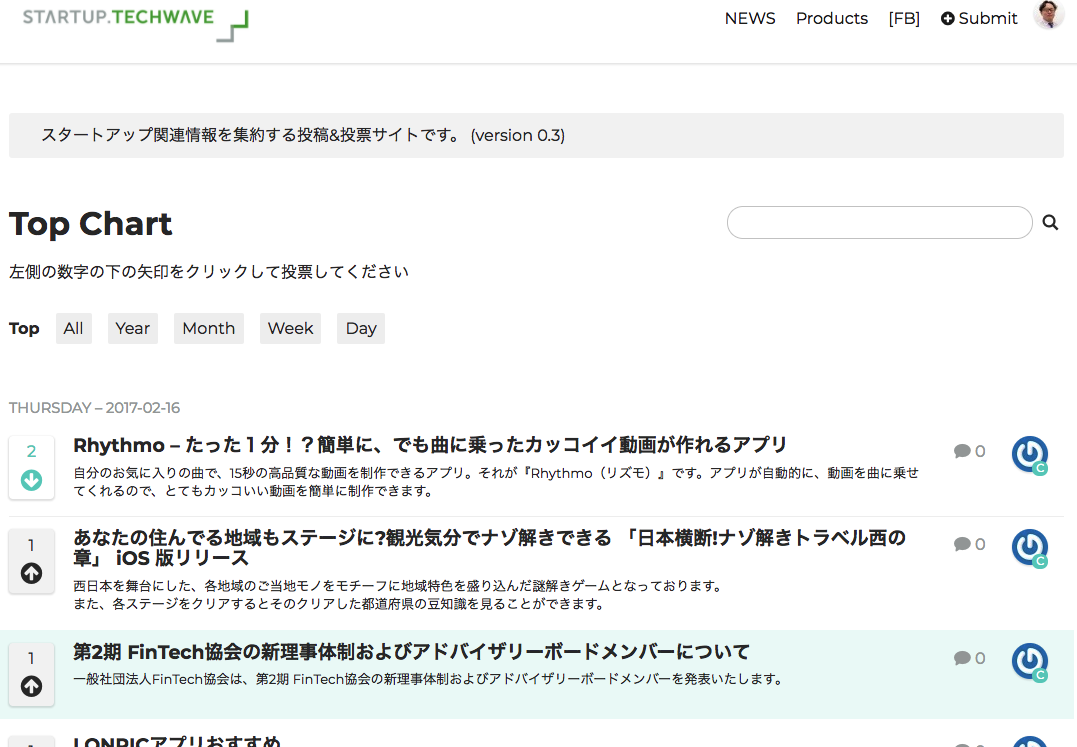View the author avatar of the Rhythmo post

click(x=1029, y=455)
